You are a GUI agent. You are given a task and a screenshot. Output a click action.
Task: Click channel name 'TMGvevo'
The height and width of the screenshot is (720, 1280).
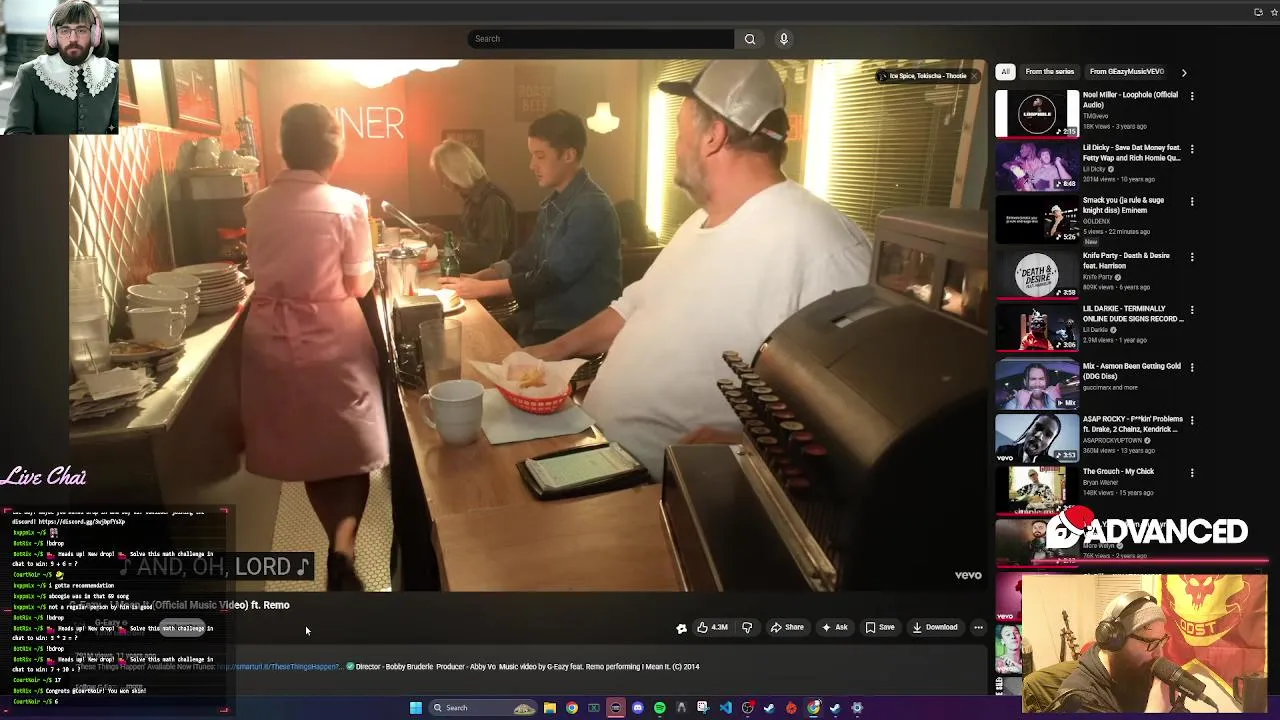(x=1096, y=115)
